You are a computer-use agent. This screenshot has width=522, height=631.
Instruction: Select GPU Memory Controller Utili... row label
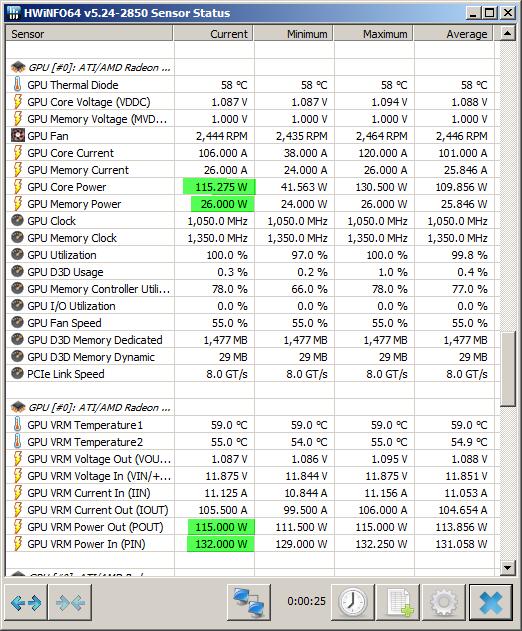coord(99,289)
